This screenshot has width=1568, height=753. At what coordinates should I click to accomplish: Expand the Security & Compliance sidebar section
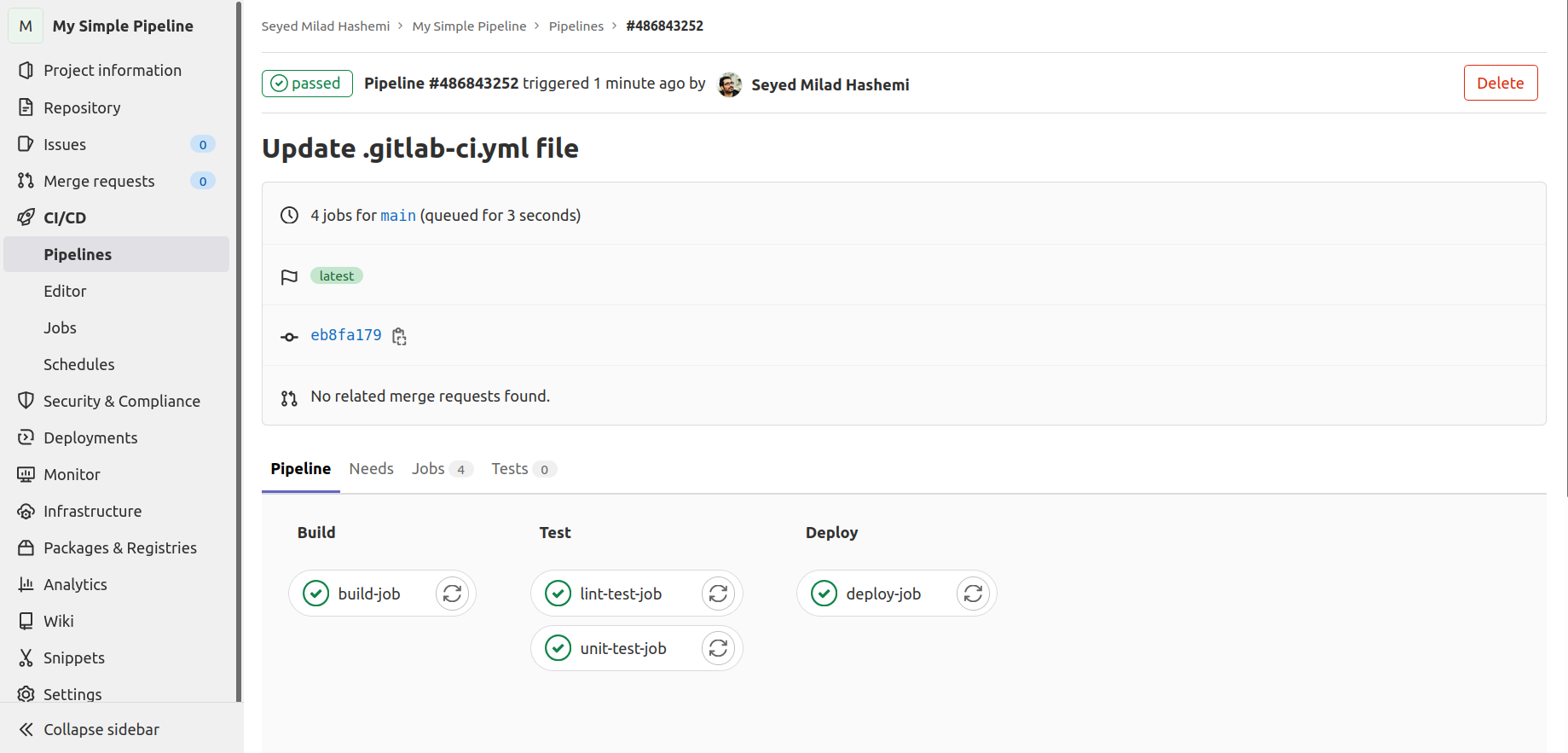[x=121, y=401]
